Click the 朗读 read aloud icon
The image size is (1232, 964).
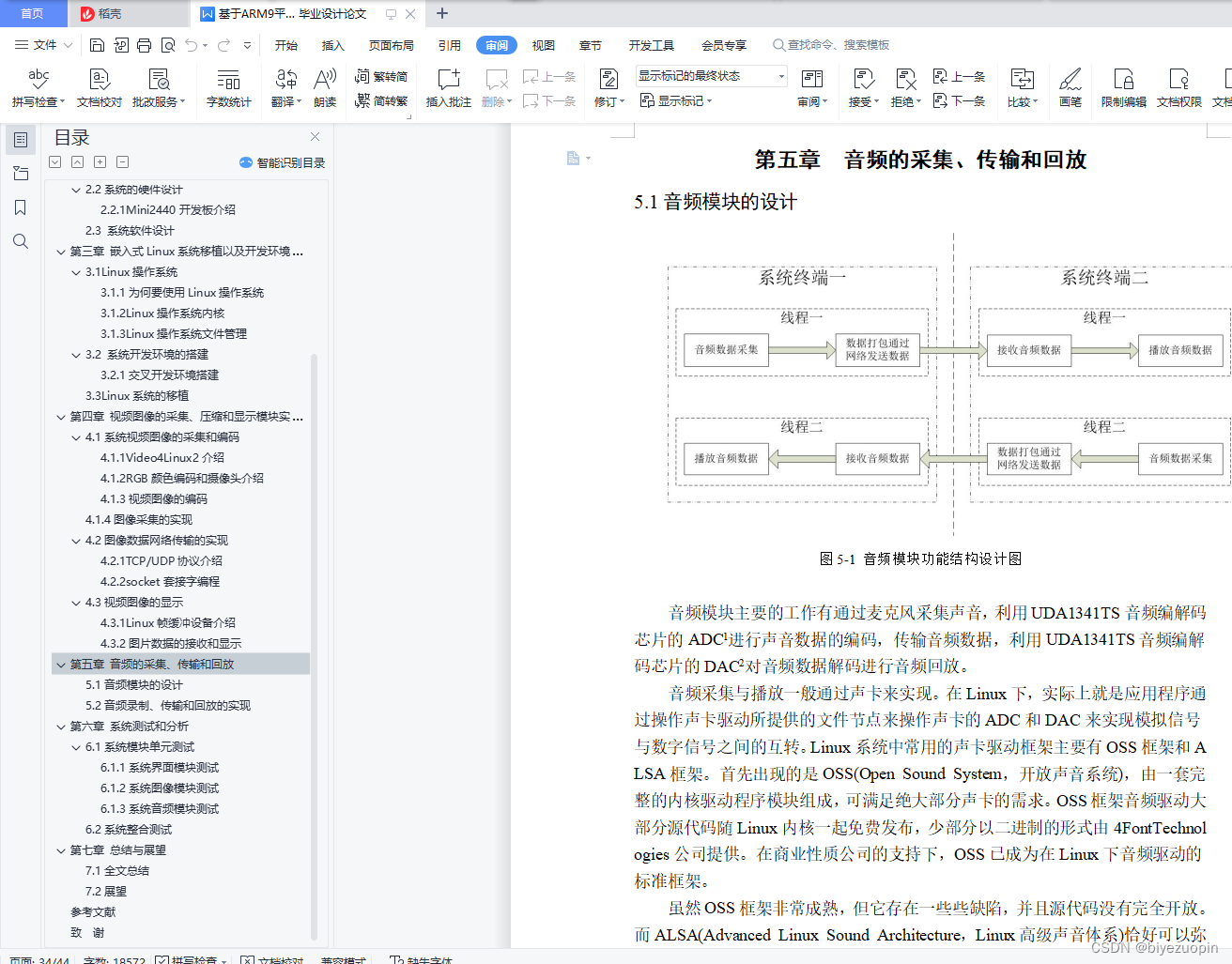tap(325, 87)
